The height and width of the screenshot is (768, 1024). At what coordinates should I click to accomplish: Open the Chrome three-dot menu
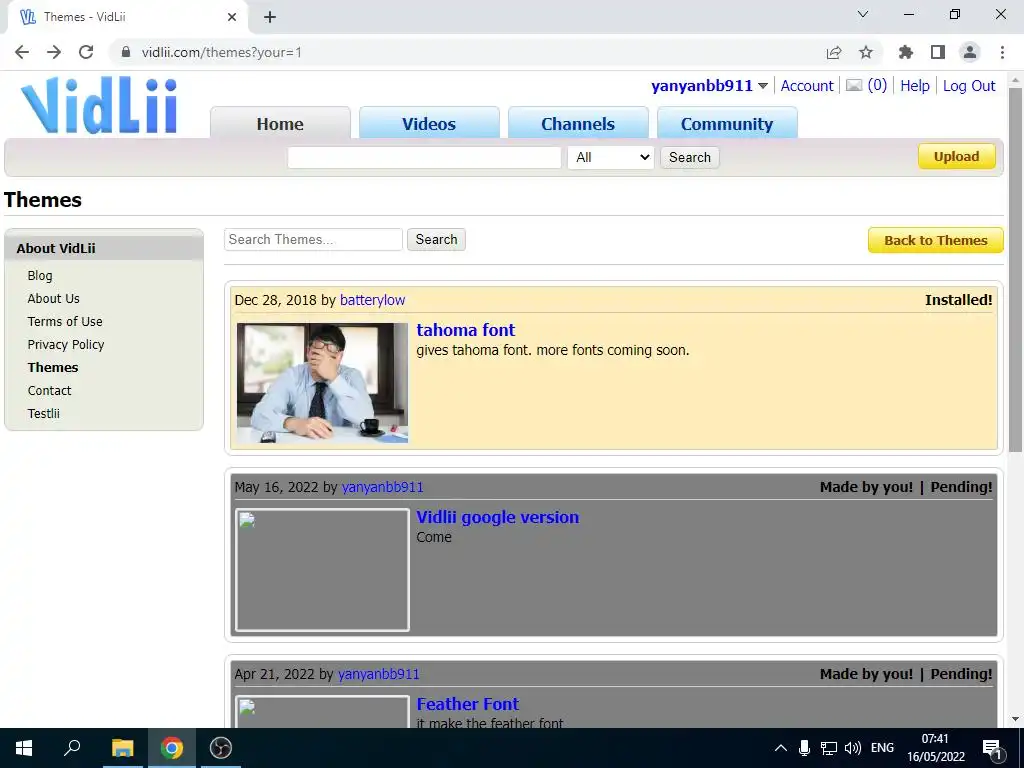(1002, 52)
